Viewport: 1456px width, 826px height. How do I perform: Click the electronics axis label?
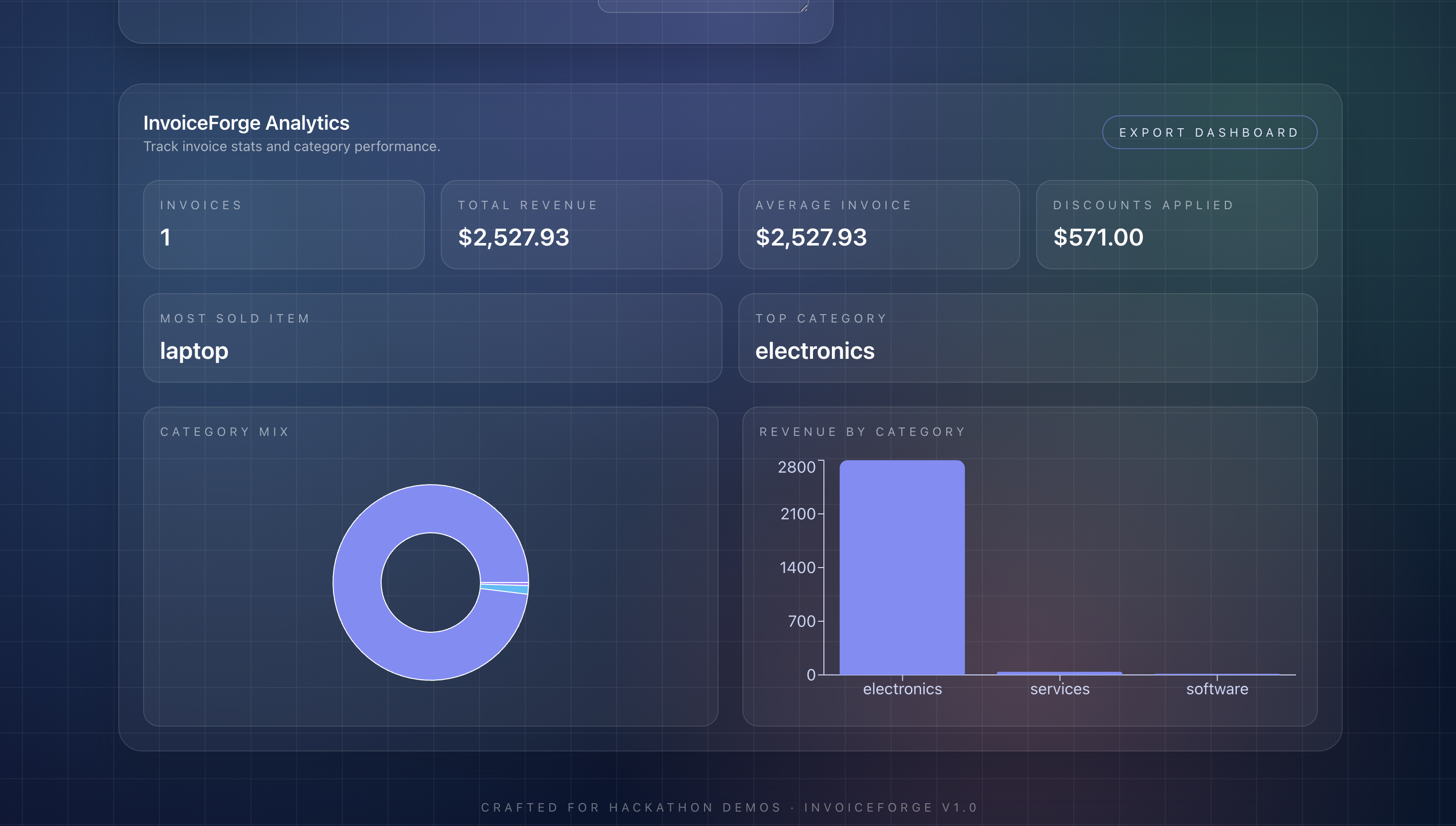[x=902, y=689]
